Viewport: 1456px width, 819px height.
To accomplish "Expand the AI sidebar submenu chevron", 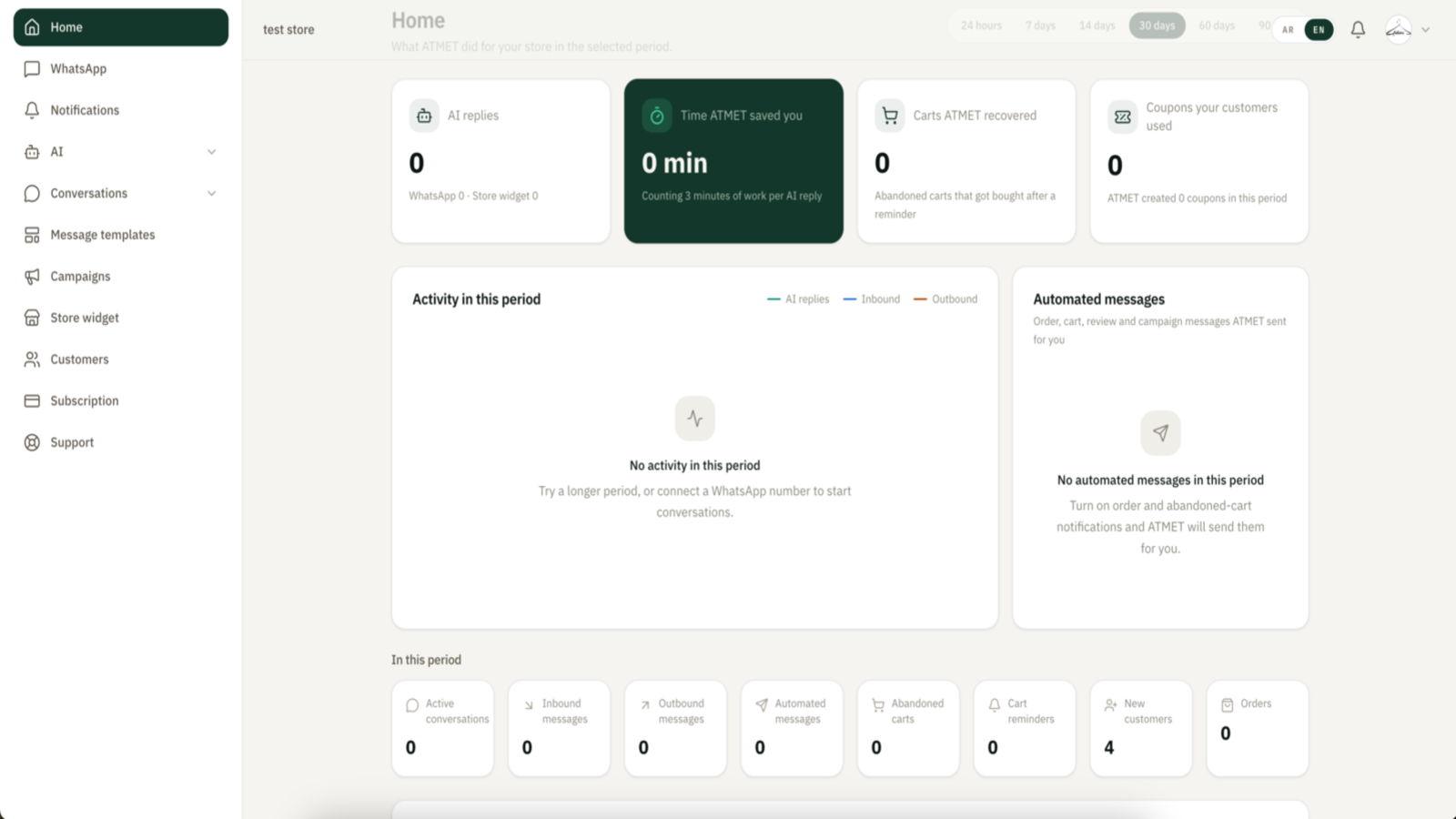I will pyautogui.click(x=212, y=152).
